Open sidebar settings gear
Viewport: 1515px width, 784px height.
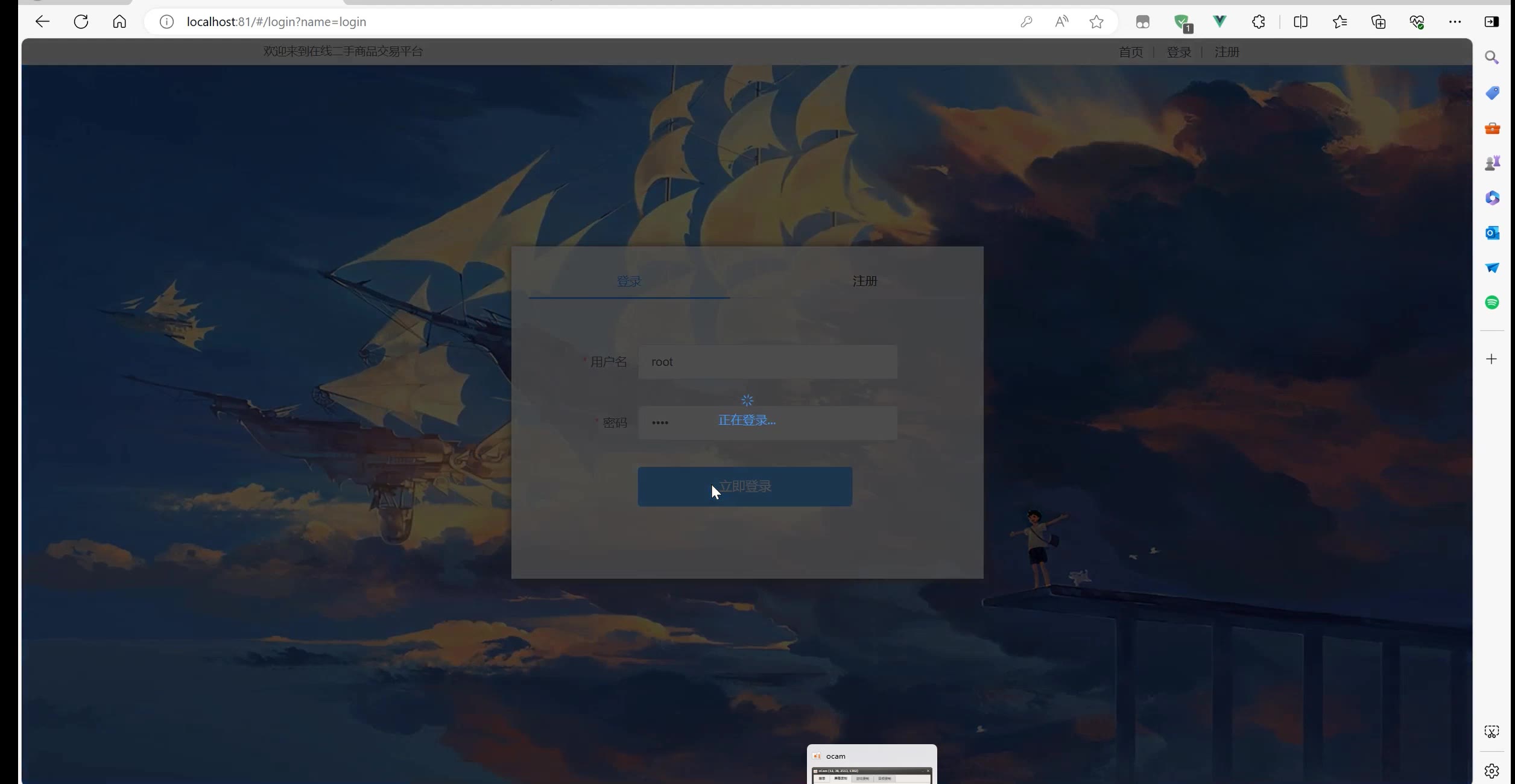pyautogui.click(x=1491, y=771)
